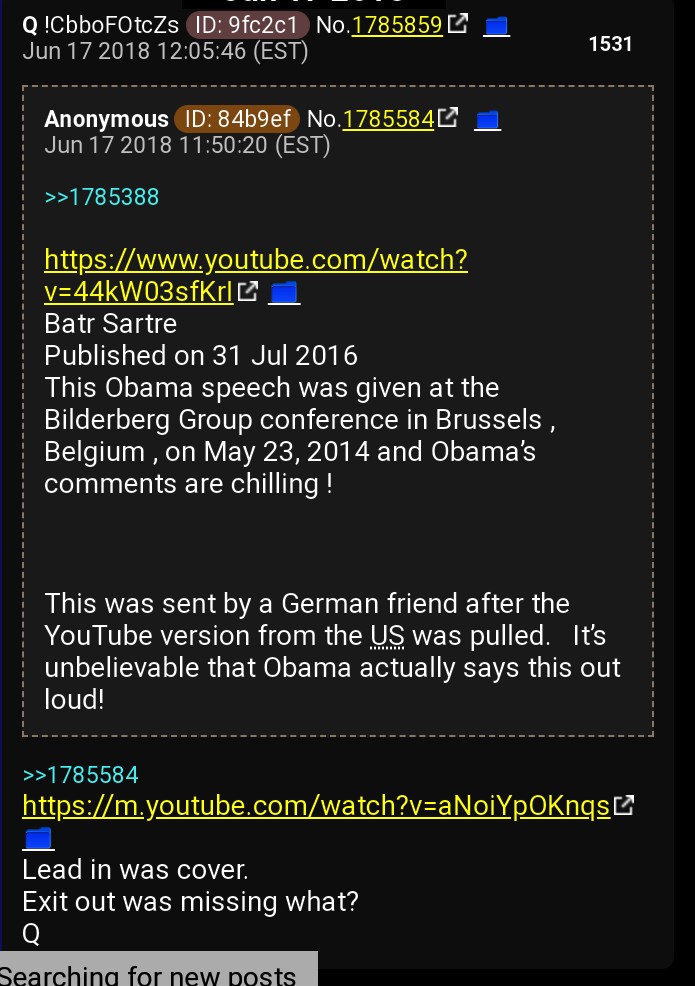Screen dimensions: 695x986
Task: Open external link icon beside No.1785584
Action: [448, 118]
